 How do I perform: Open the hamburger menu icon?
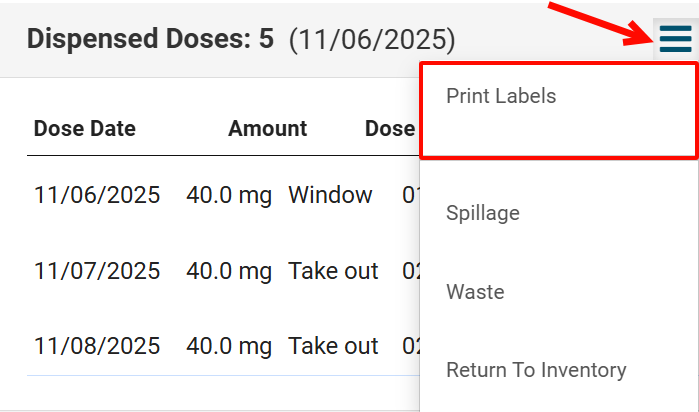coord(675,39)
